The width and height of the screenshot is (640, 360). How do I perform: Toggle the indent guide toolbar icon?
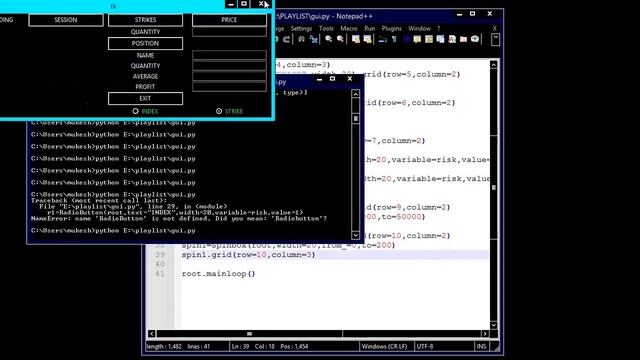pyautogui.click(x=407, y=39)
